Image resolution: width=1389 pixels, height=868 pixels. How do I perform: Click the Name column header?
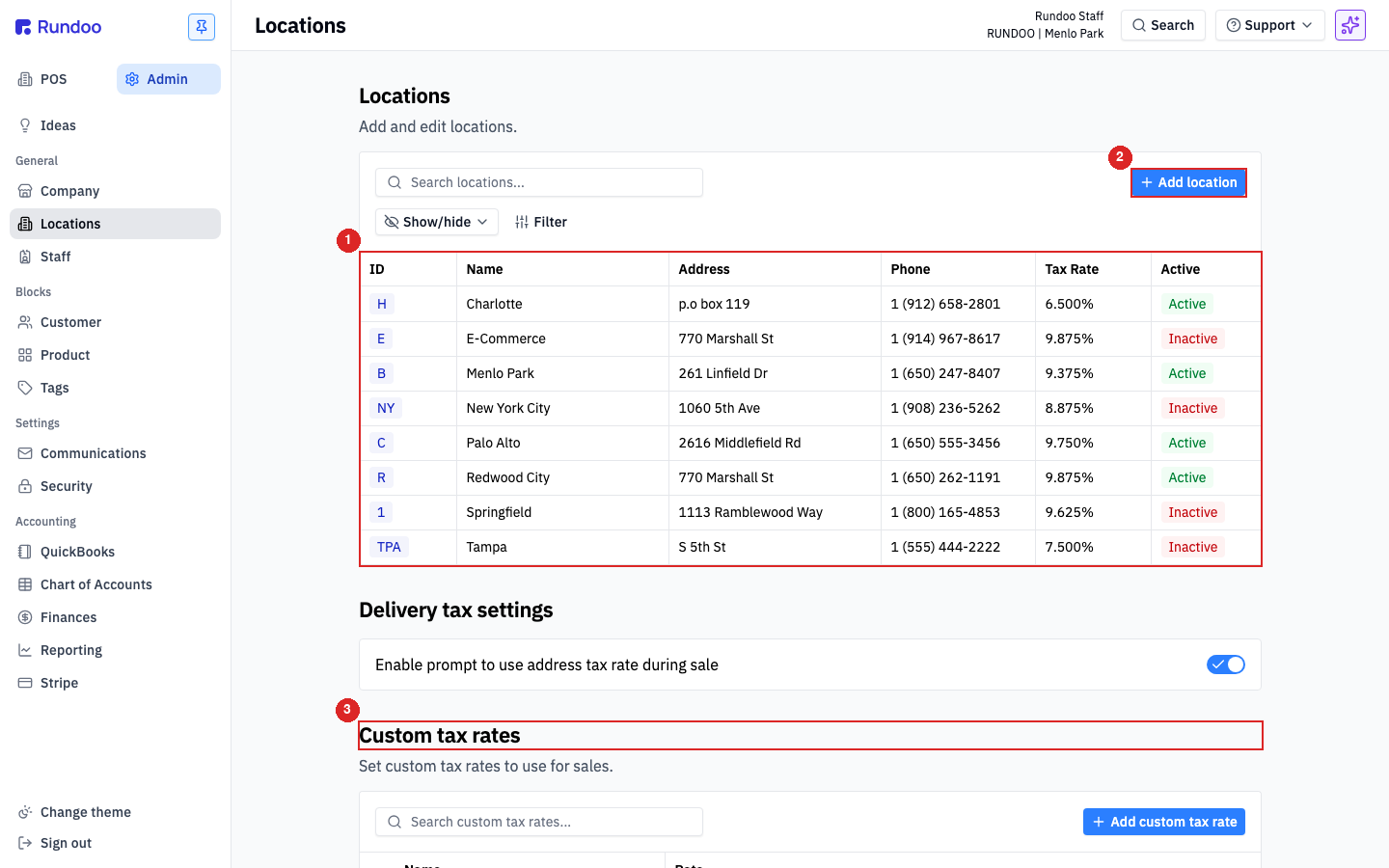pyautogui.click(x=562, y=269)
